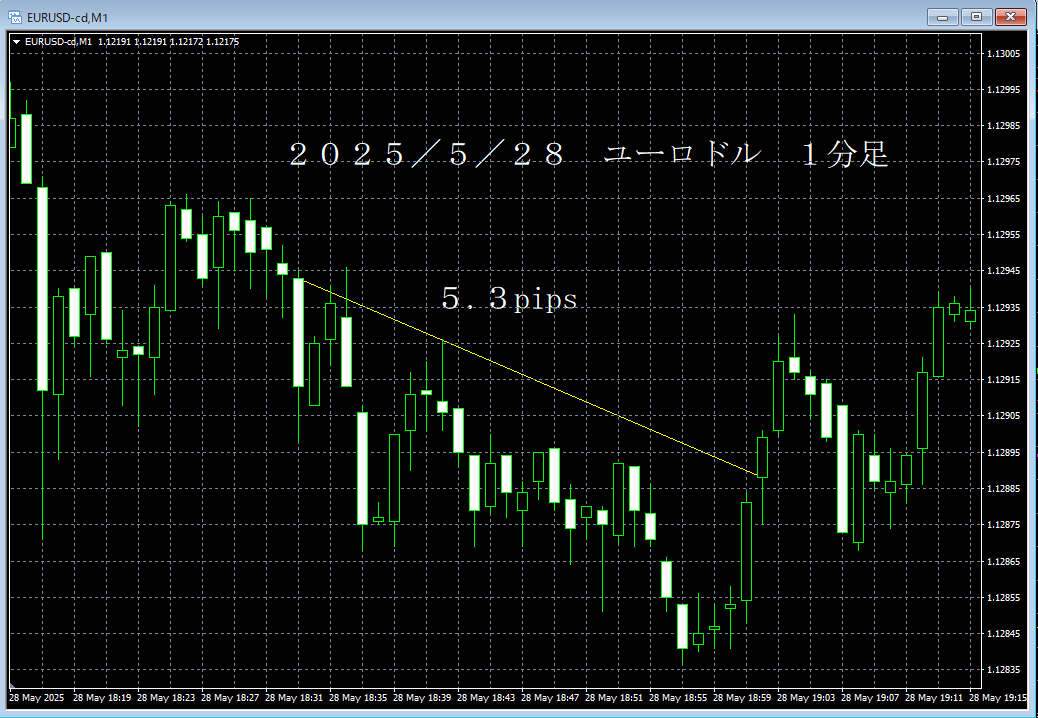Click the OHLC values 1.12191 1.12191 1.12172 1.12175
This screenshot has width=1038, height=718.
(x=168, y=42)
